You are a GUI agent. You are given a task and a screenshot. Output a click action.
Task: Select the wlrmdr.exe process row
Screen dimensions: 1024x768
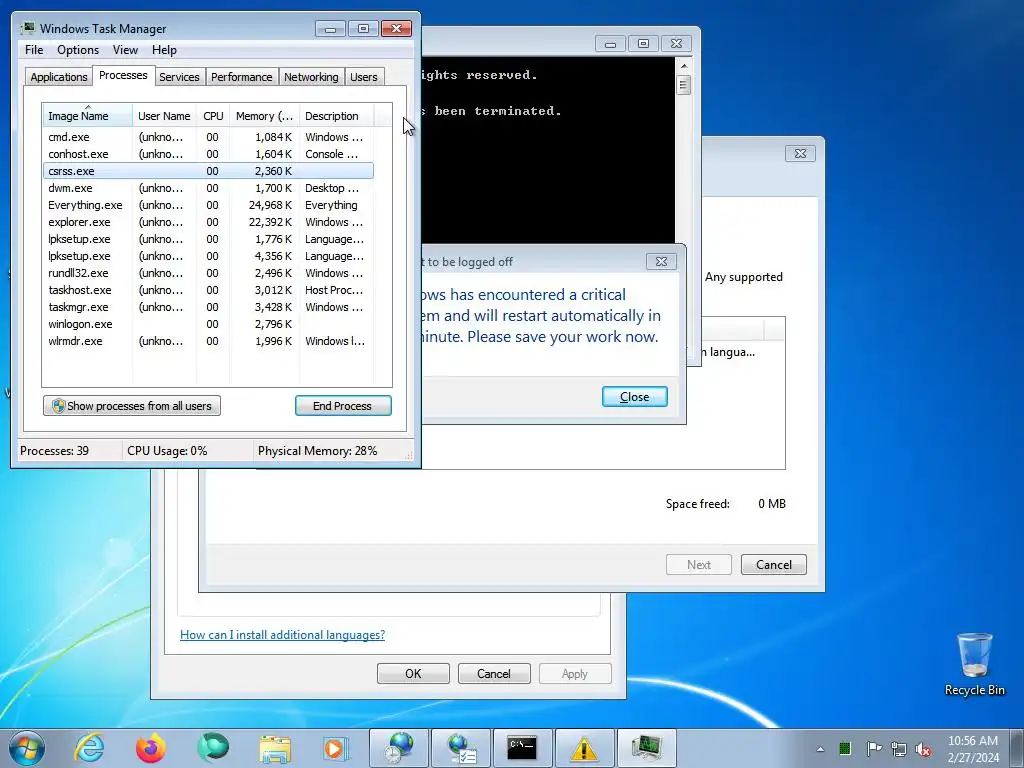(x=208, y=341)
